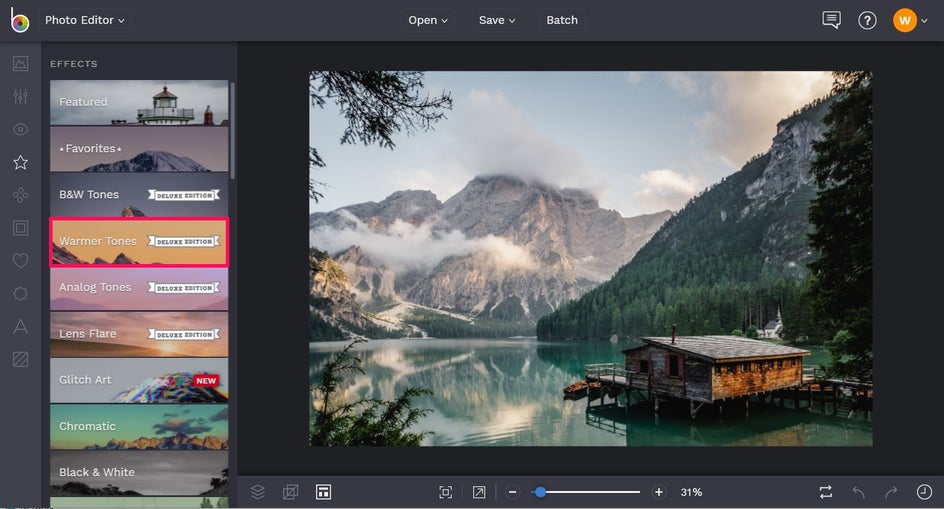Expand the user account arrow
The image size is (944, 509).
click(x=924, y=20)
